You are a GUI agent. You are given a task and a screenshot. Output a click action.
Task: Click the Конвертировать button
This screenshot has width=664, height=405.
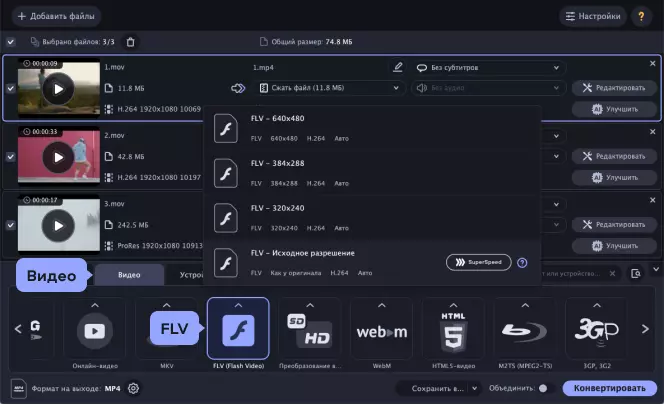(609, 388)
